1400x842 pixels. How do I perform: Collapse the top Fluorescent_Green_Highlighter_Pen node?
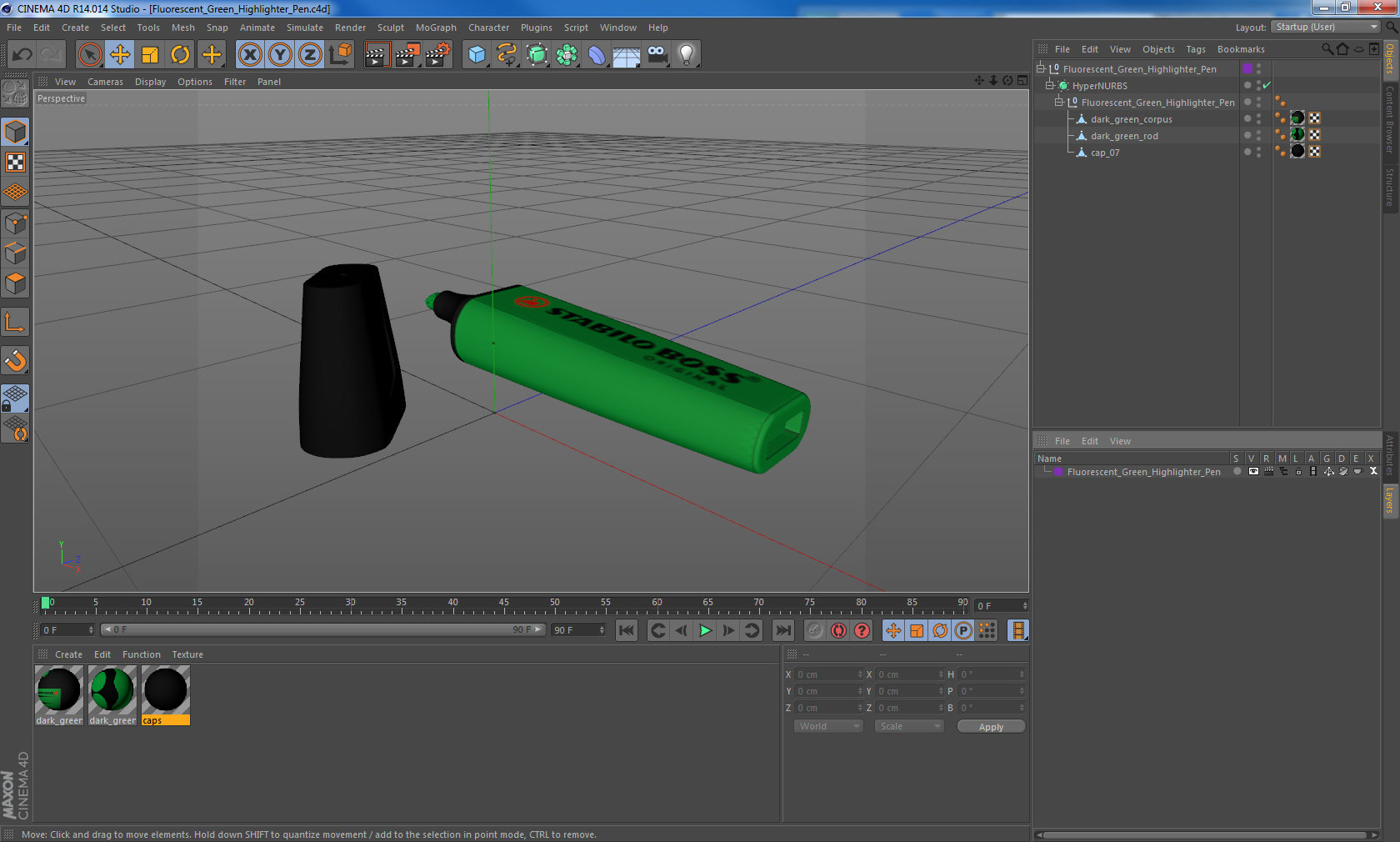click(1041, 69)
